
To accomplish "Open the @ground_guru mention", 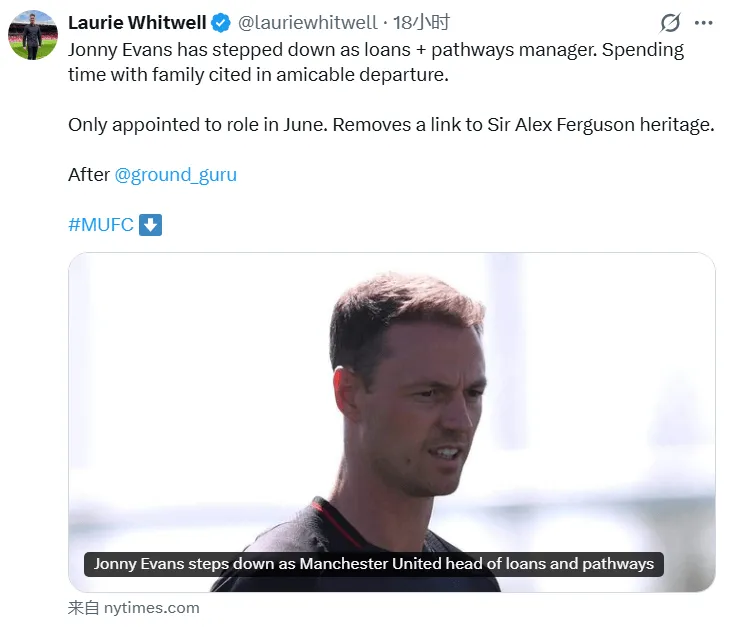I will click(x=176, y=174).
